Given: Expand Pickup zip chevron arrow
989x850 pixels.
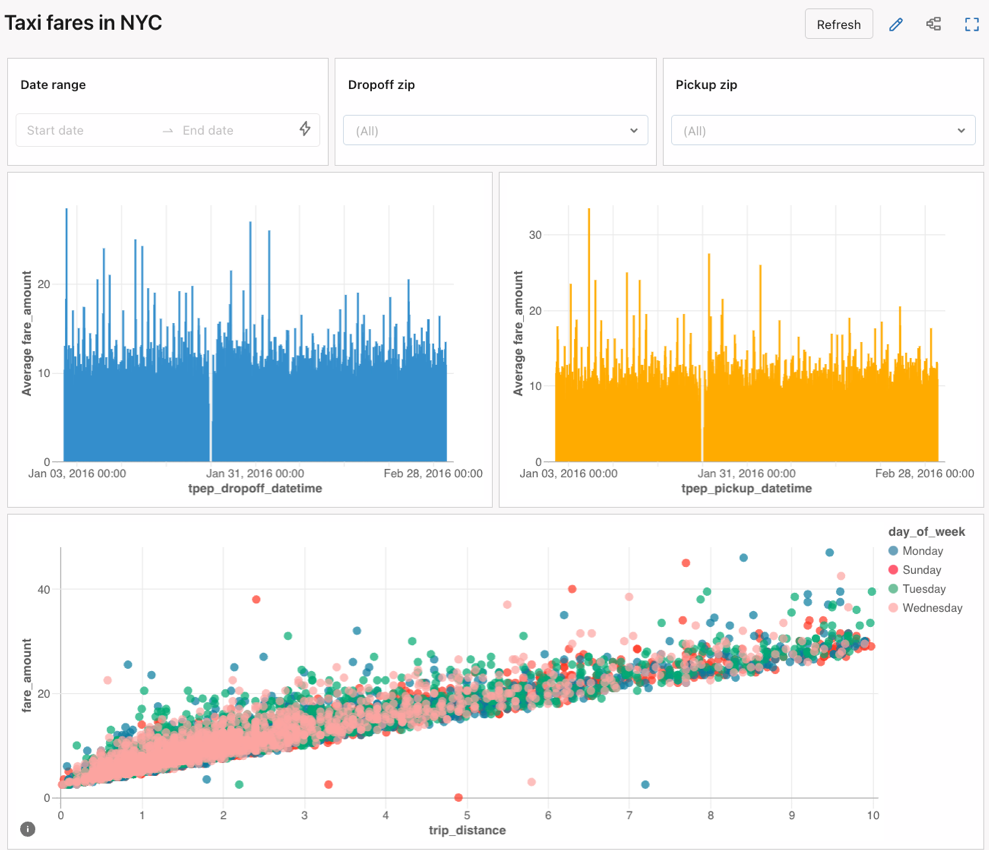Looking at the screenshot, I should point(961,131).
